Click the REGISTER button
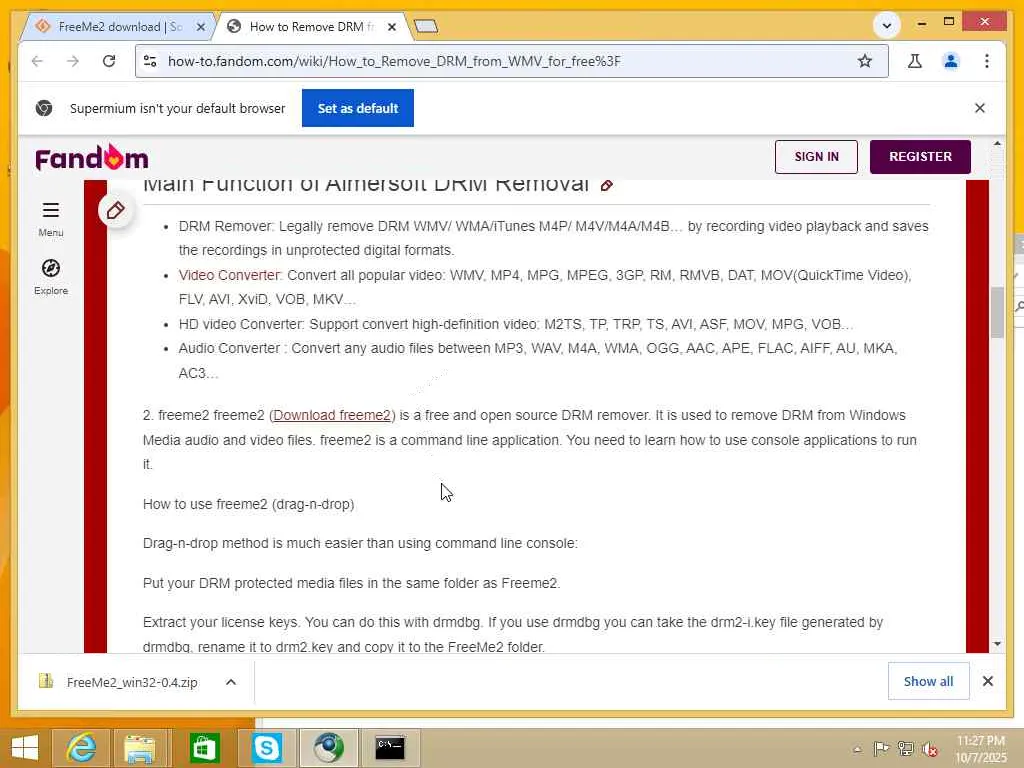This screenshot has height=768, width=1024. [920, 157]
